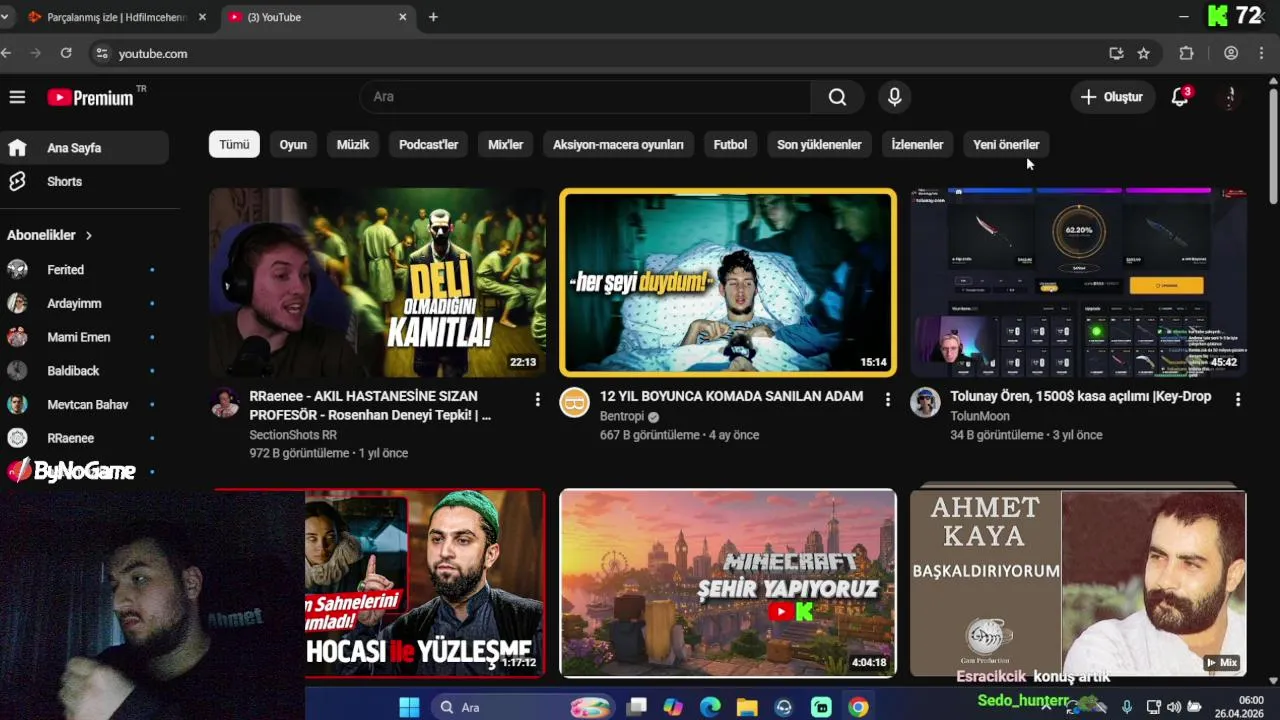Expand the Abonelikler section
This screenshot has height=720, width=1280.
click(50, 235)
